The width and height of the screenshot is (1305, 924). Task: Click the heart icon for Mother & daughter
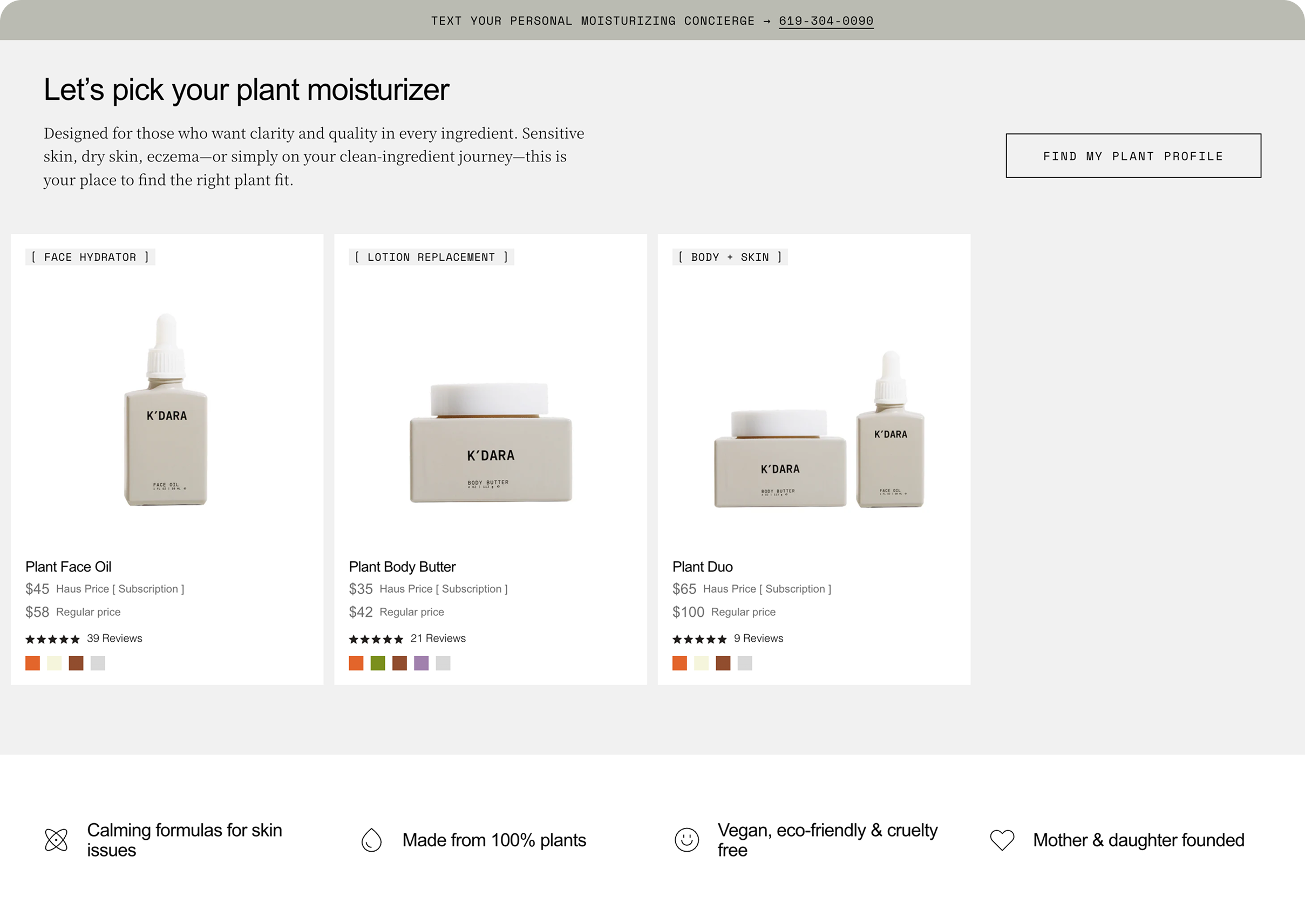point(1002,840)
